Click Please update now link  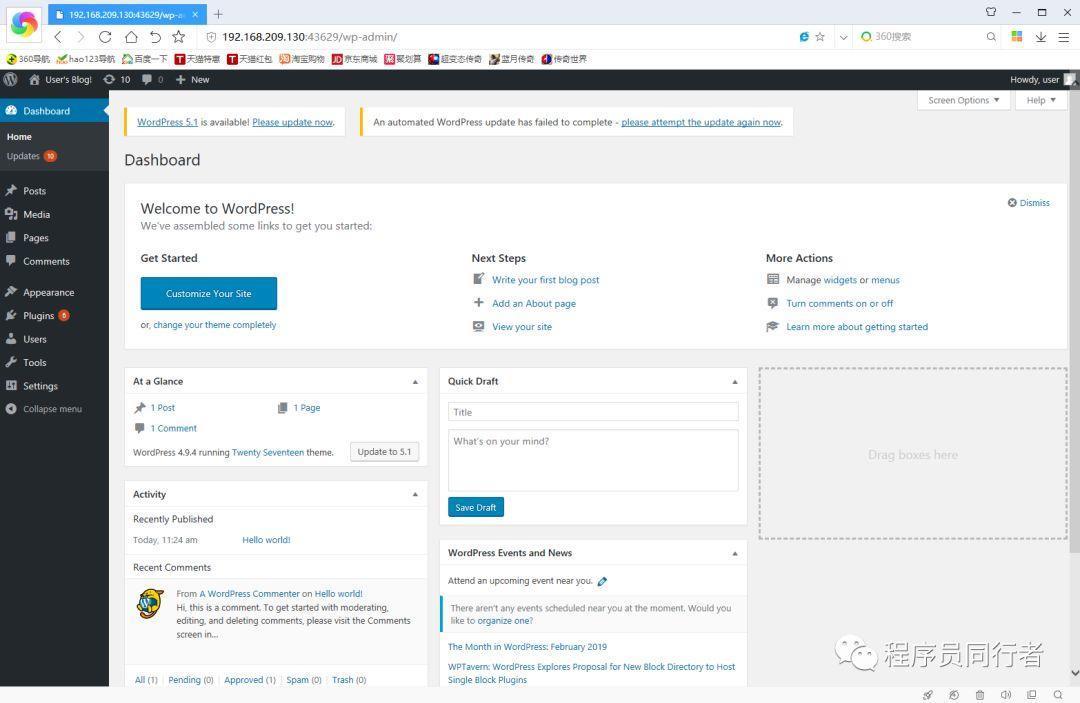pyautogui.click(x=293, y=122)
